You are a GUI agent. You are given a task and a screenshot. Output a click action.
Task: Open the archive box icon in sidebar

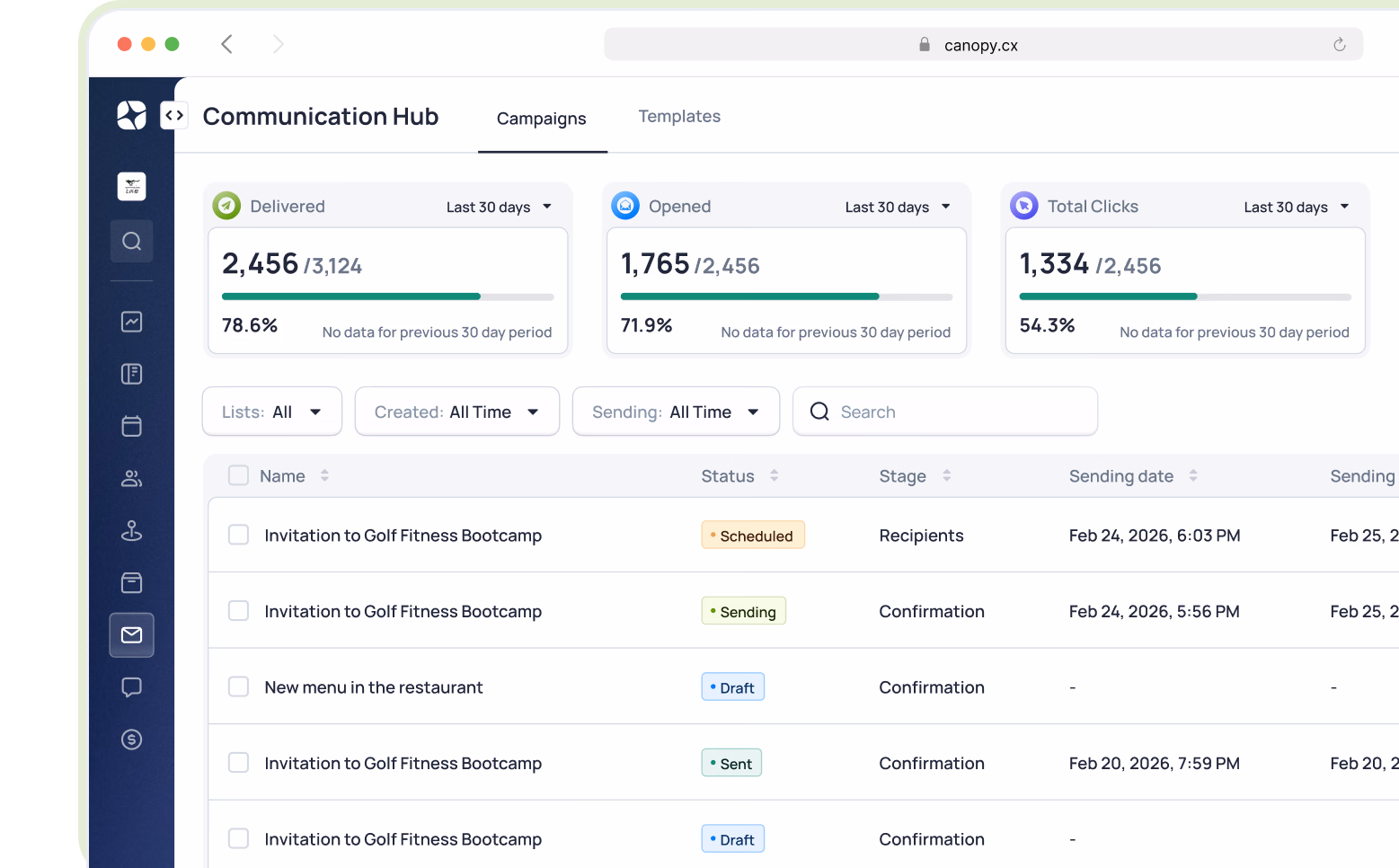tap(131, 582)
